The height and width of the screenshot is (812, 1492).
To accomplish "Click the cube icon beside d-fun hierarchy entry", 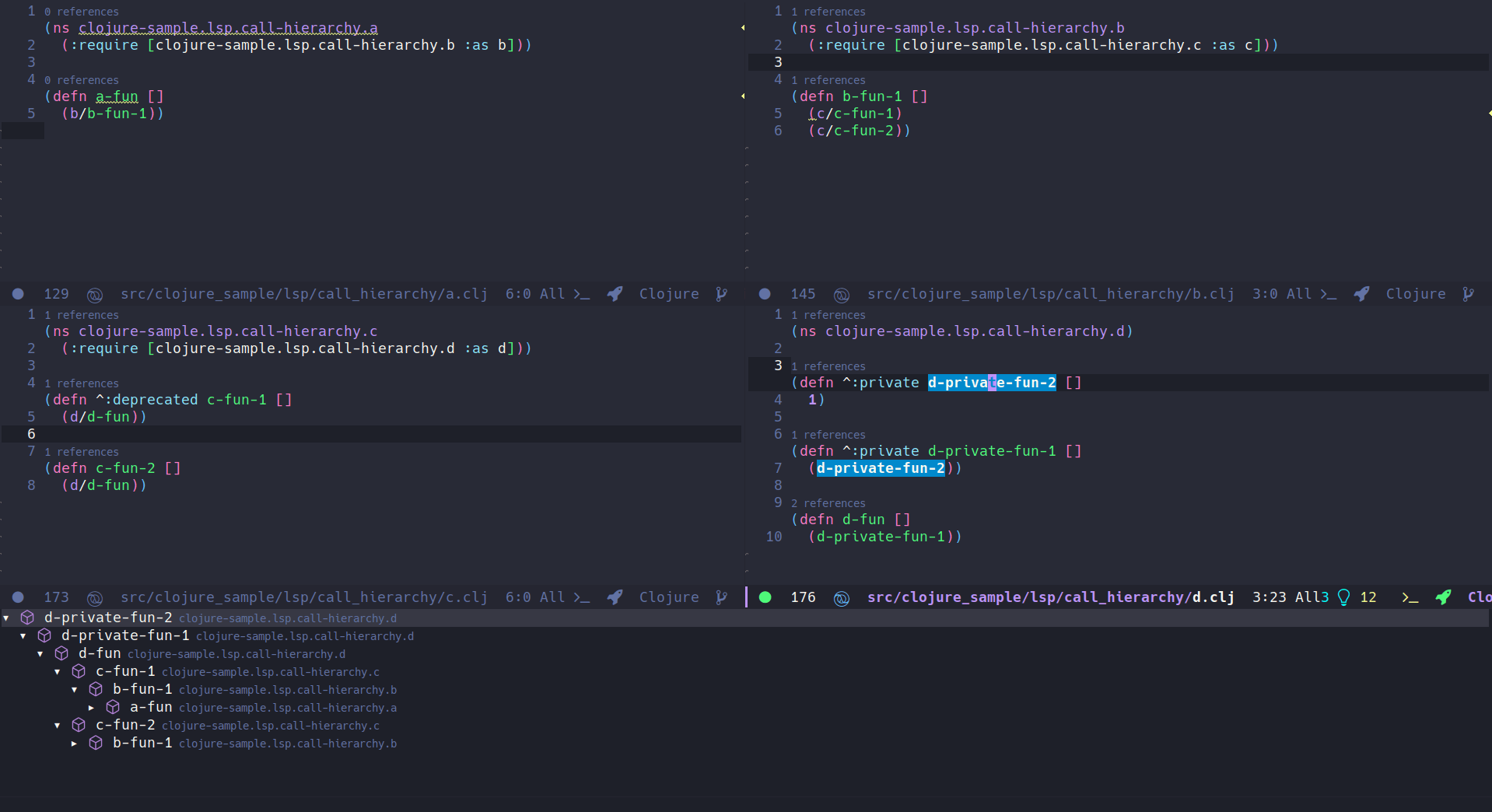I will point(62,653).
